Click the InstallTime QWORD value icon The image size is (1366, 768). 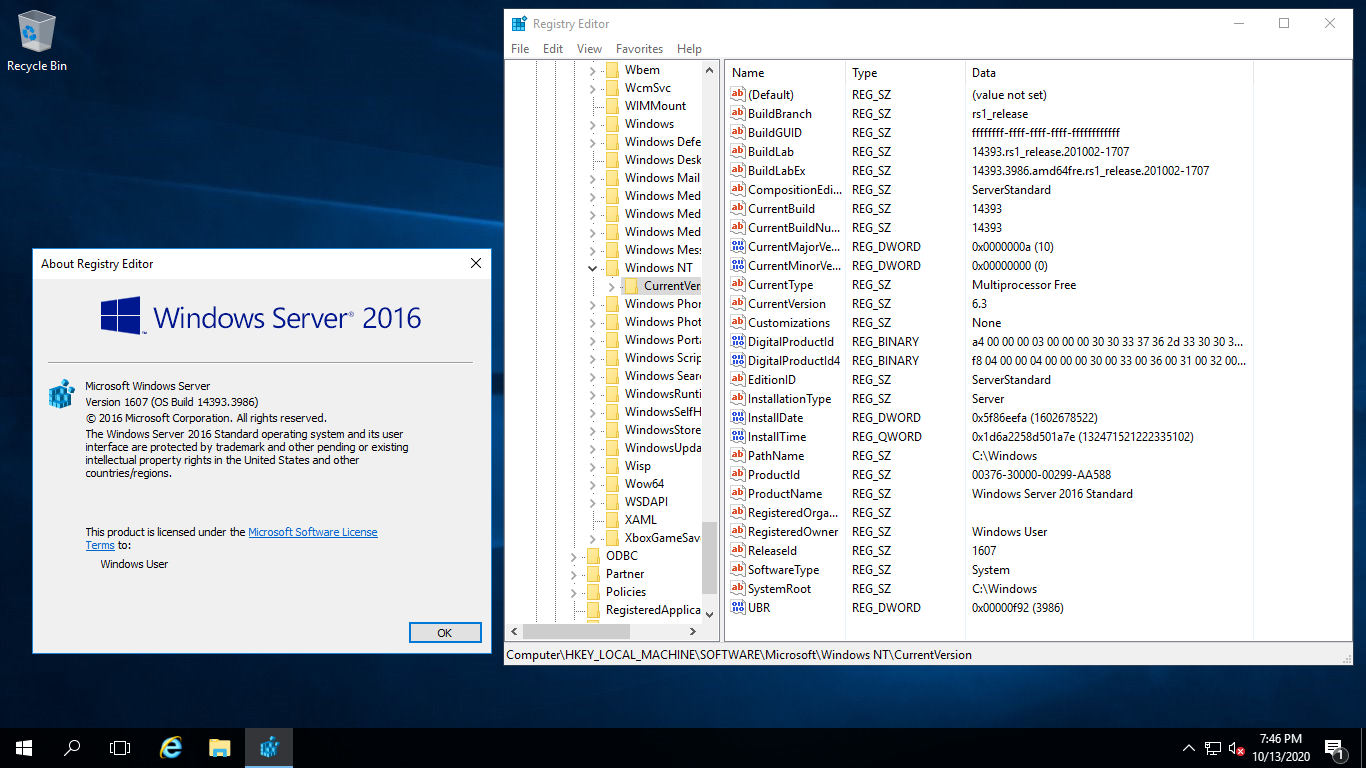[x=738, y=437]
